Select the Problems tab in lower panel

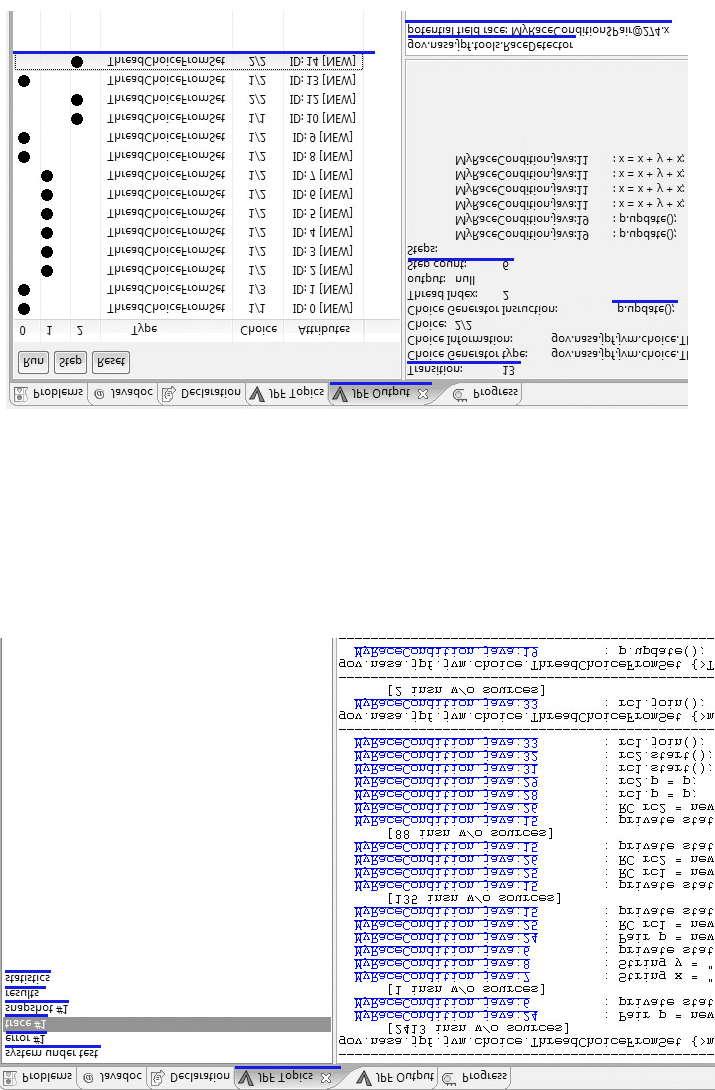38,1077
